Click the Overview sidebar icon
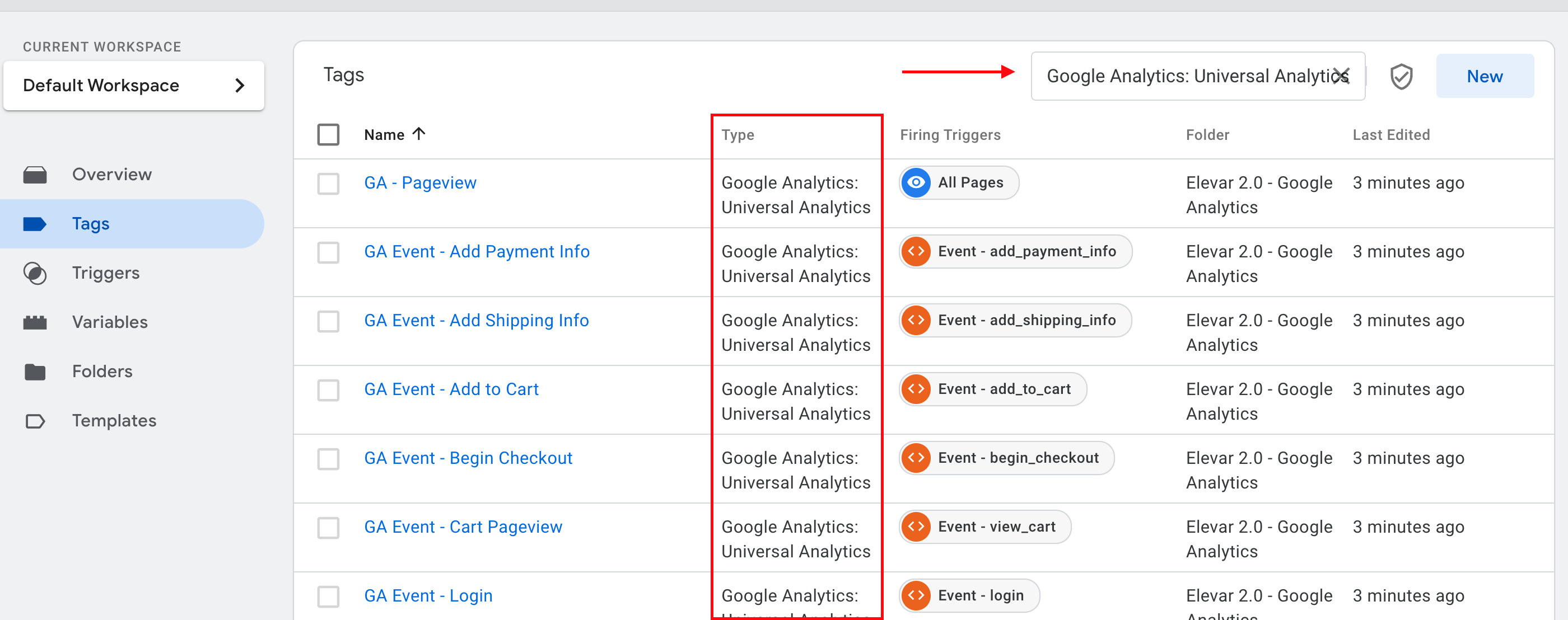Screen dimensions: 1568x620 (x=35, y=175)
